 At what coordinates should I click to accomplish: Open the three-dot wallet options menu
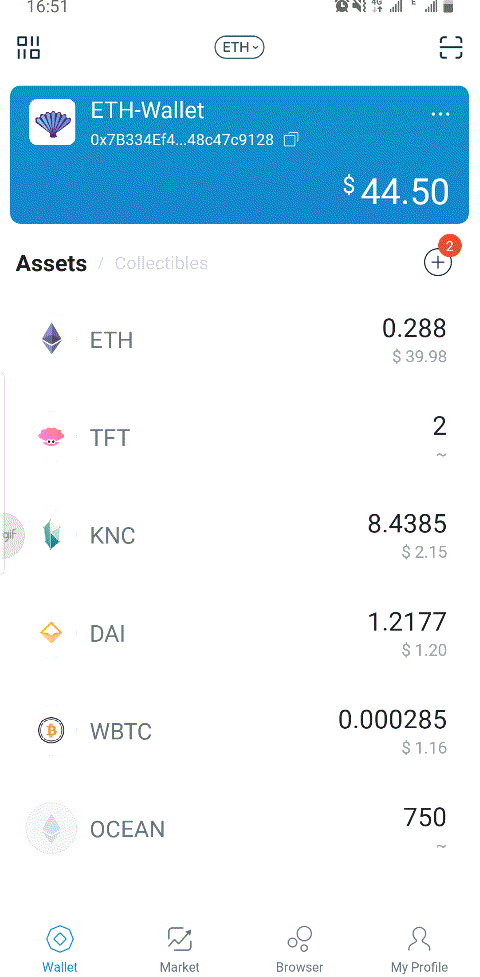click(x=440, y=114)
